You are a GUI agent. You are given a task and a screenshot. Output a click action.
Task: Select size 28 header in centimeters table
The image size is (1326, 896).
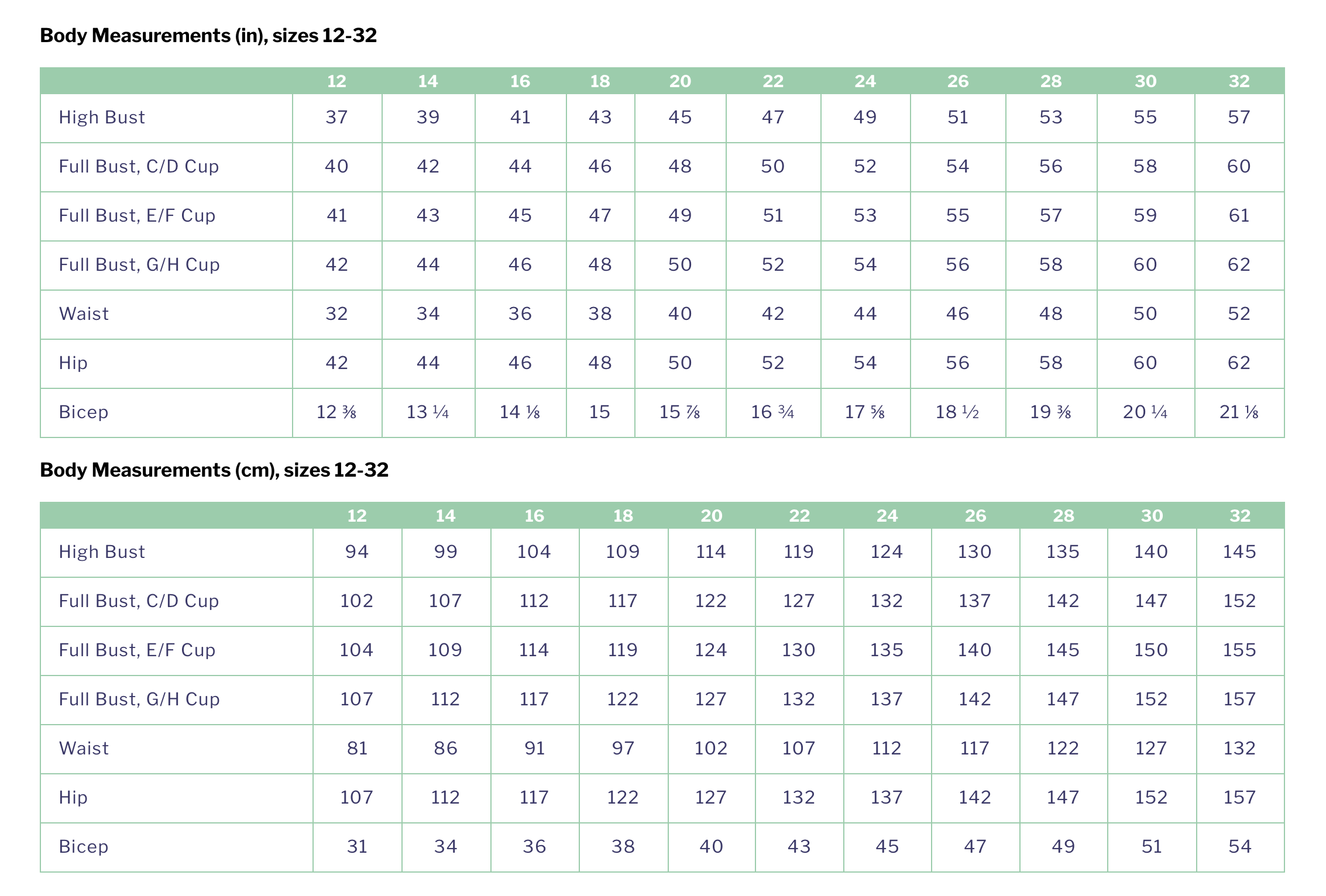pyautogui.click(x=1063, y=516)
